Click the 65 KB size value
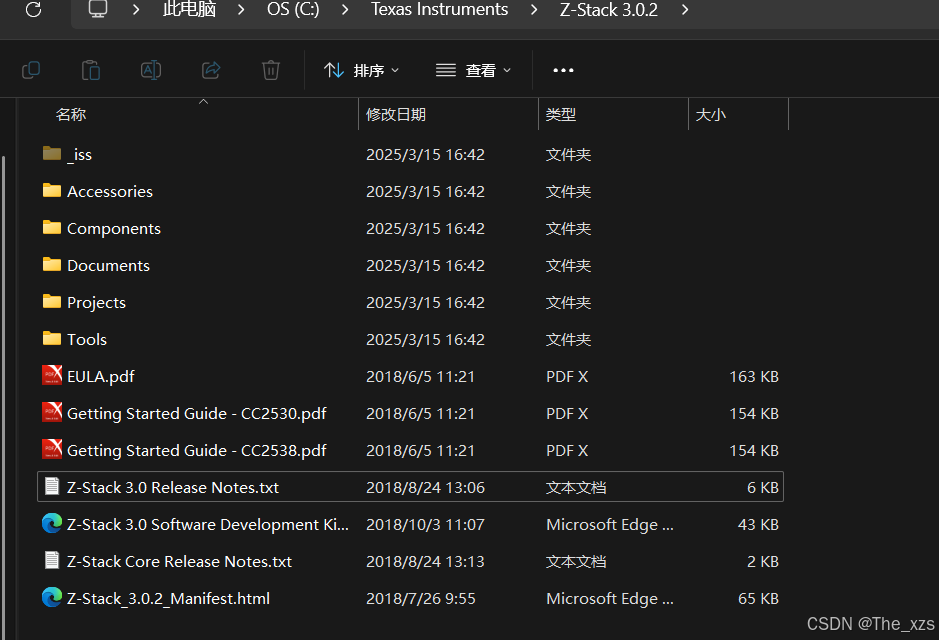Image resolution: width=939 pixels, height=640 pixels. pyautogui.click(x=758, y=599)
